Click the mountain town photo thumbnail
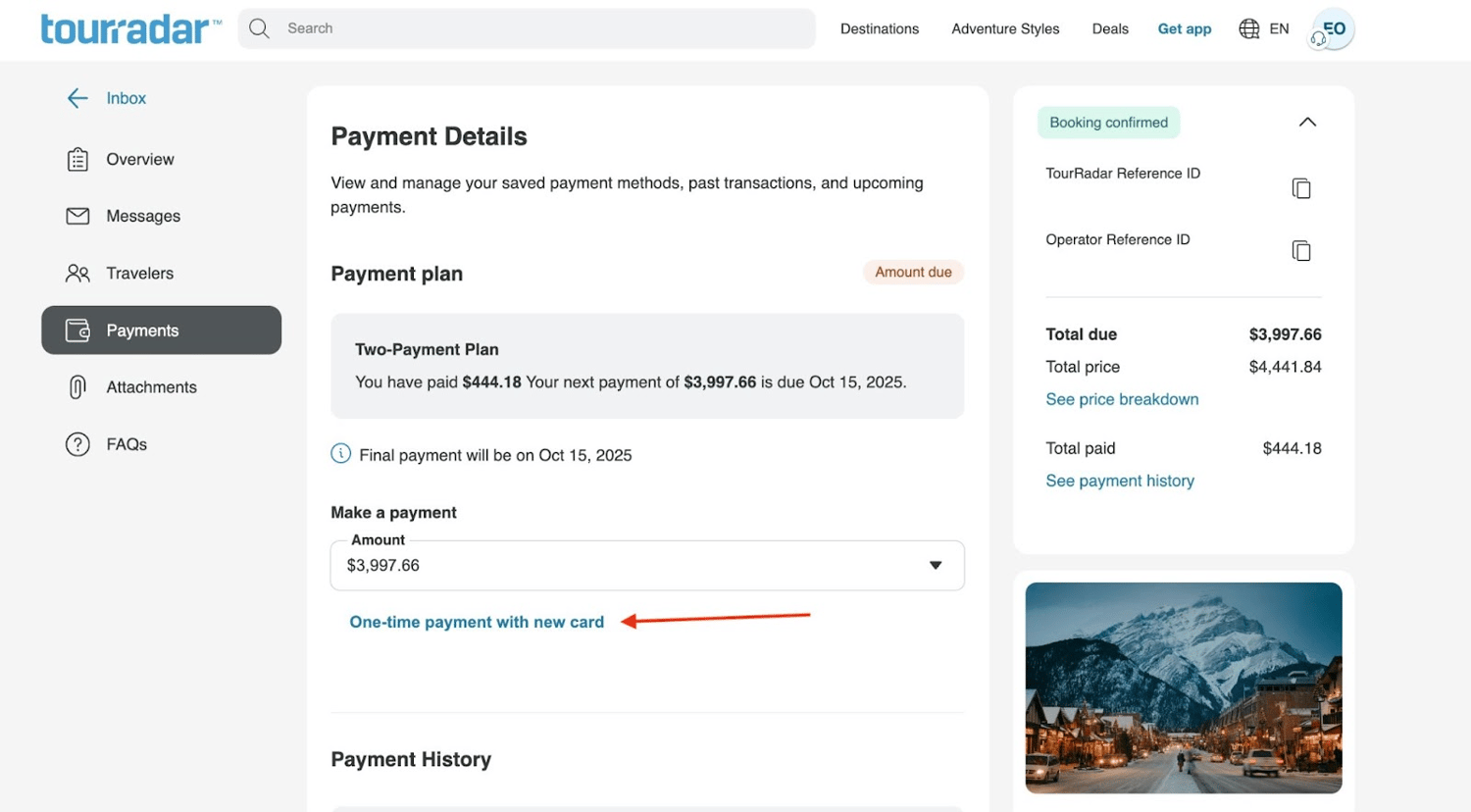This screenshot has width=1471, height=812. 1183,687
